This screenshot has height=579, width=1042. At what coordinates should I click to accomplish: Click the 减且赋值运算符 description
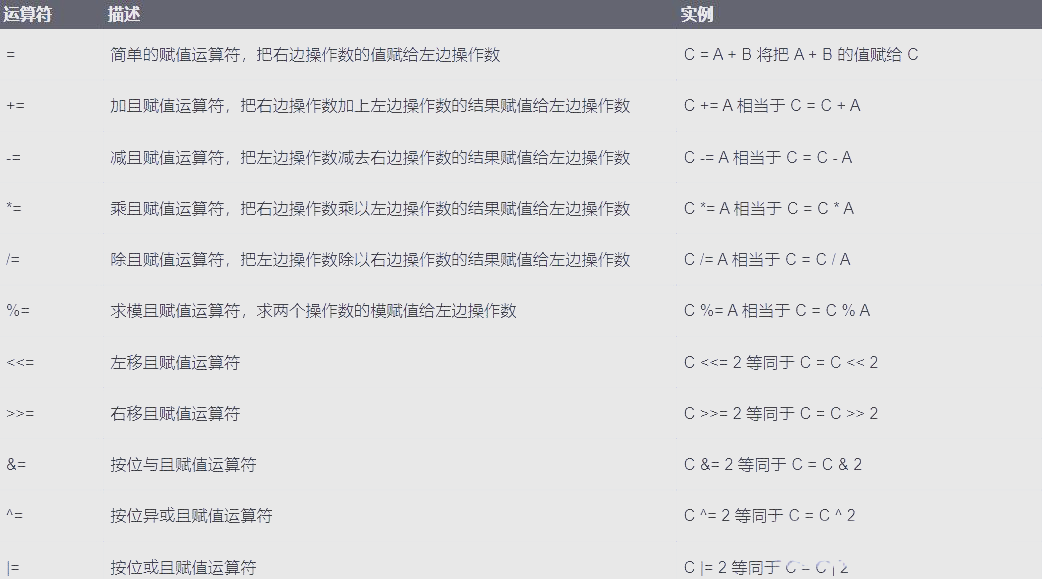click(370, 158)
